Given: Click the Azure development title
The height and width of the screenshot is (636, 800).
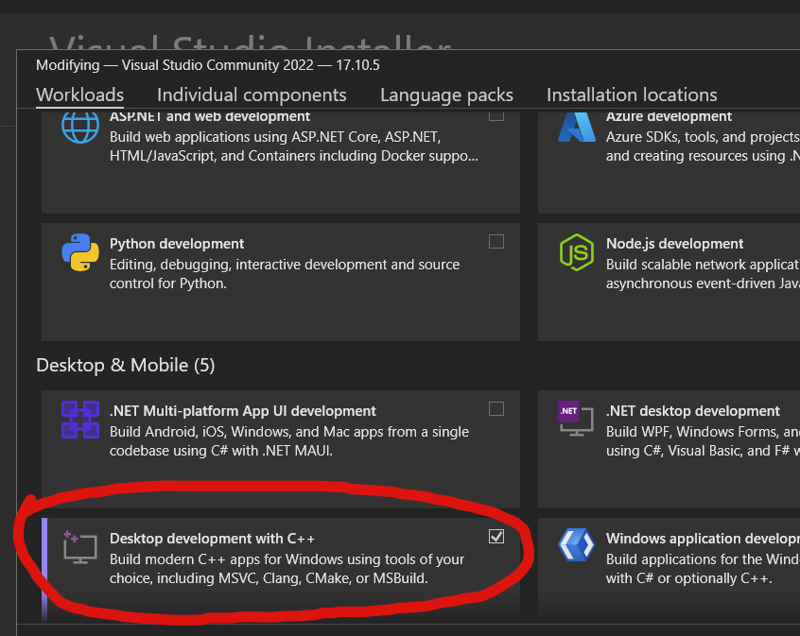Looking at the screenshot, I should point(669,117).
